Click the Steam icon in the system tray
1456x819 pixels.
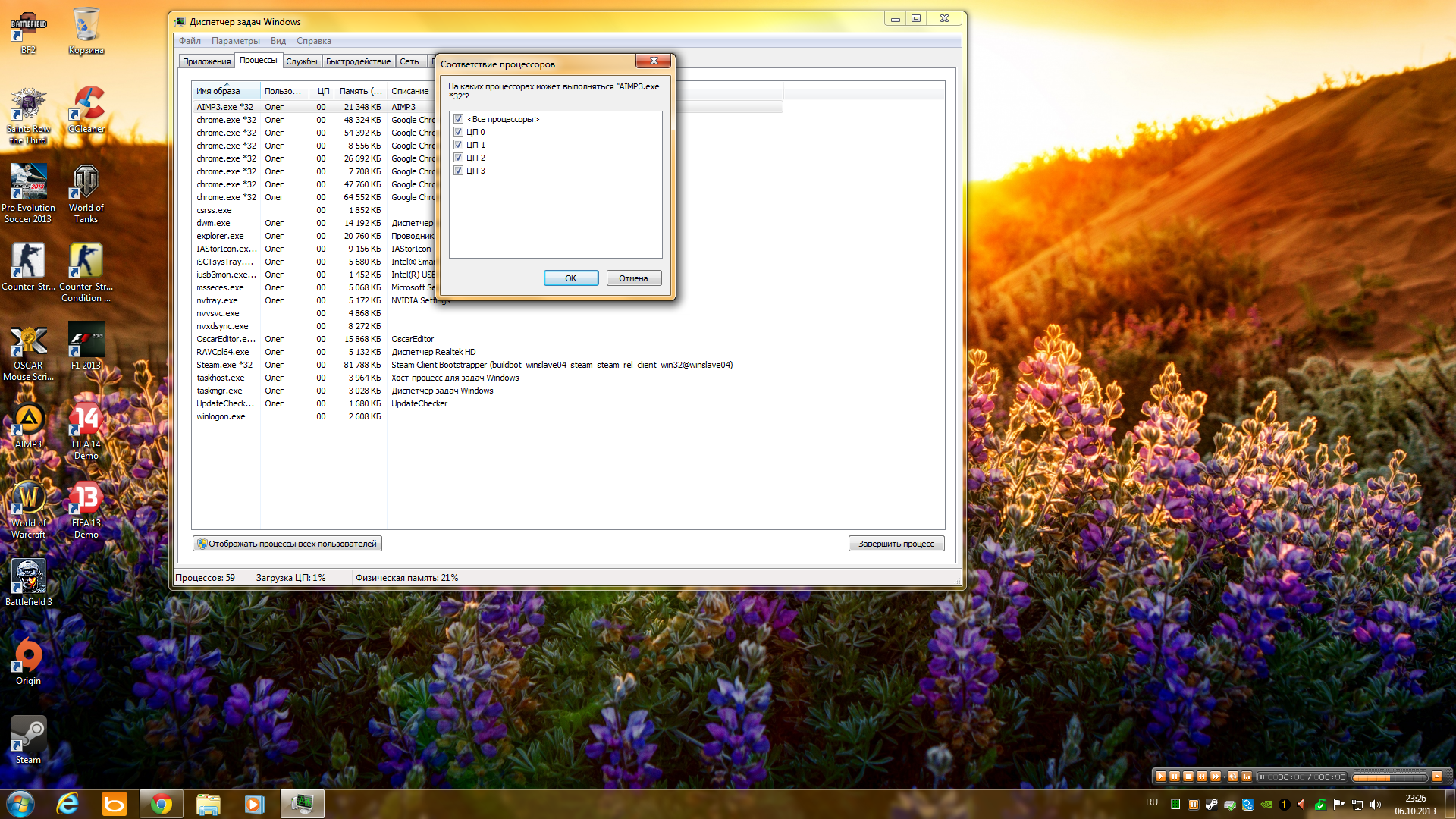tap(1212, 805)
